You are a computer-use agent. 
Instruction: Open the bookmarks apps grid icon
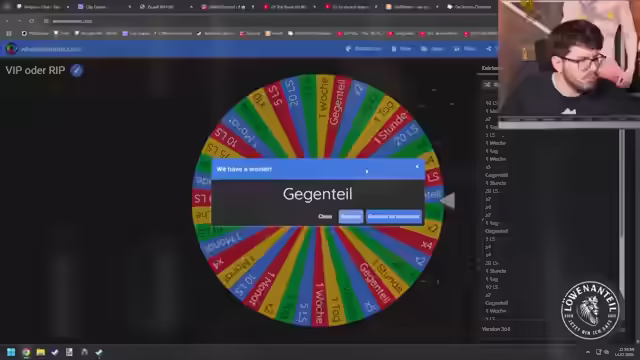pos(9,33)
